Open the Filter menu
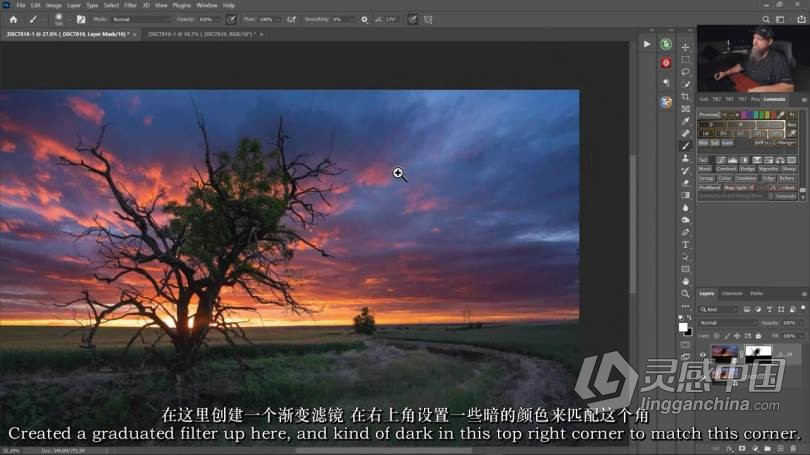 [x=126, y=5]
